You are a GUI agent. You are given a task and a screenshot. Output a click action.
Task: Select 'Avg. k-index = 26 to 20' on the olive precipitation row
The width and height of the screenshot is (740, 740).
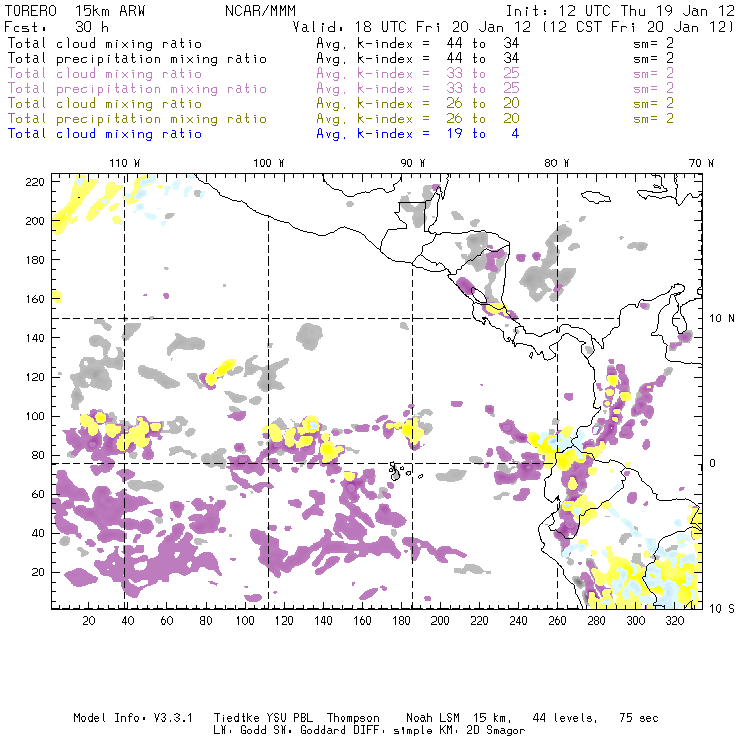[418, 119]
